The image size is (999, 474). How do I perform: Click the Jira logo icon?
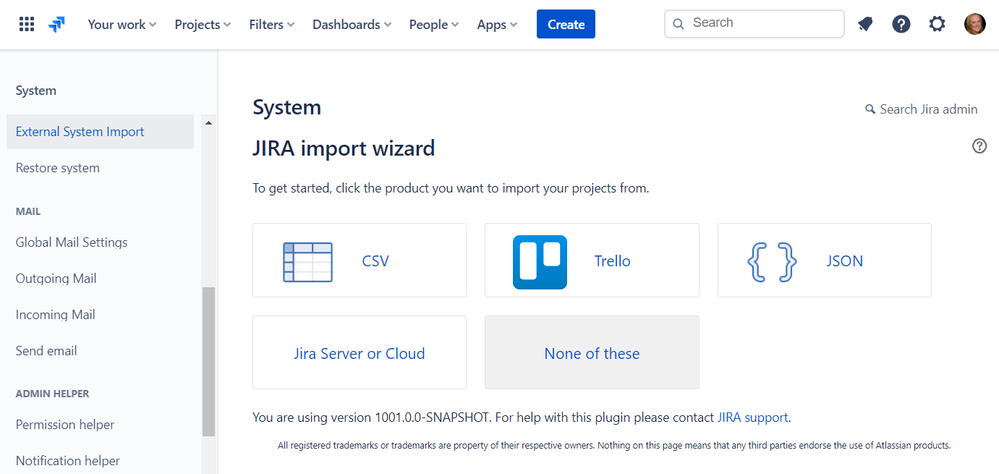pyautogui.click(x=57, y=24)
